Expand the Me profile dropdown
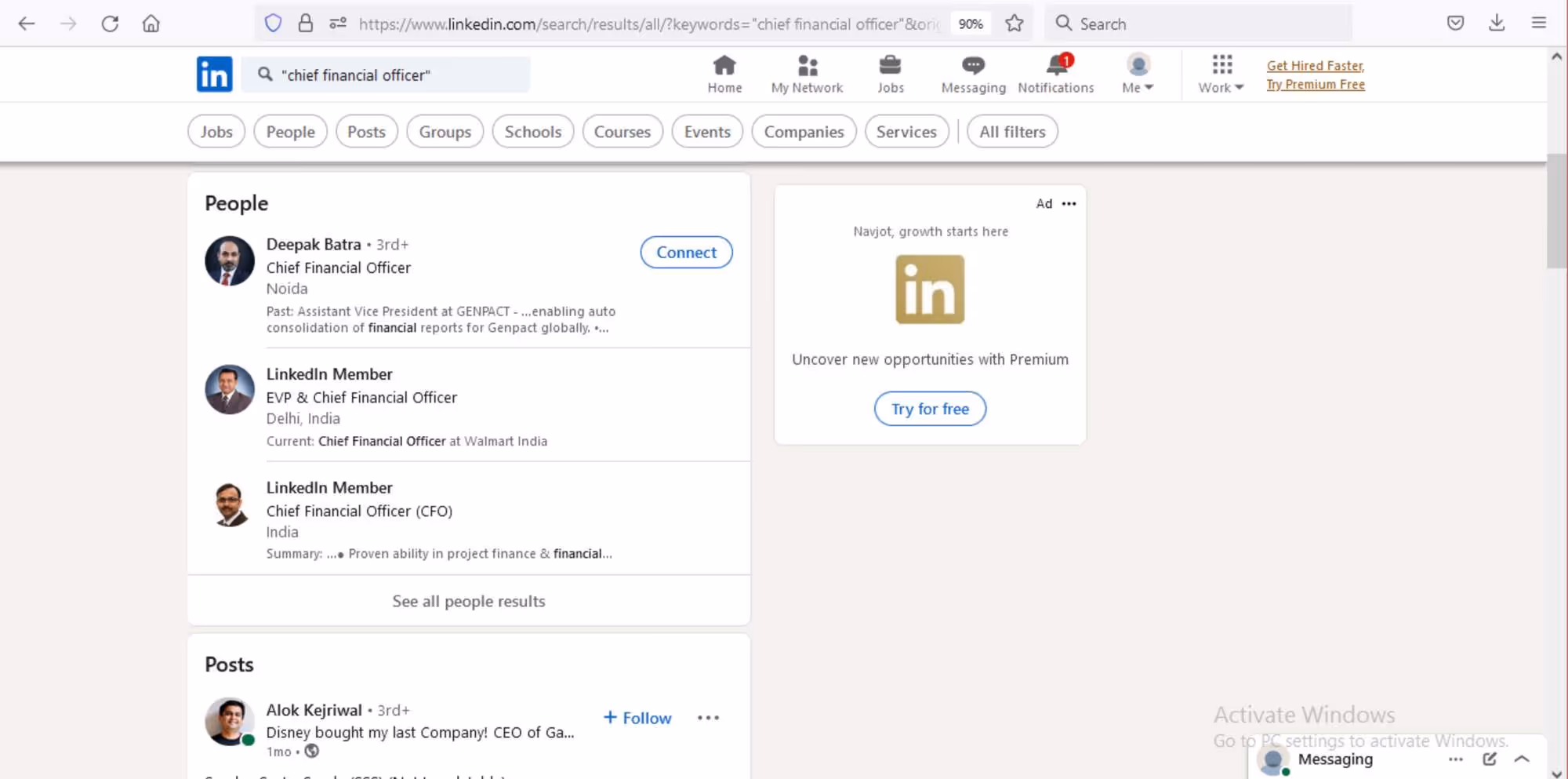The height and width of the screenshot is (779, 1568). pyautogui.click(x=1137, y=73)
